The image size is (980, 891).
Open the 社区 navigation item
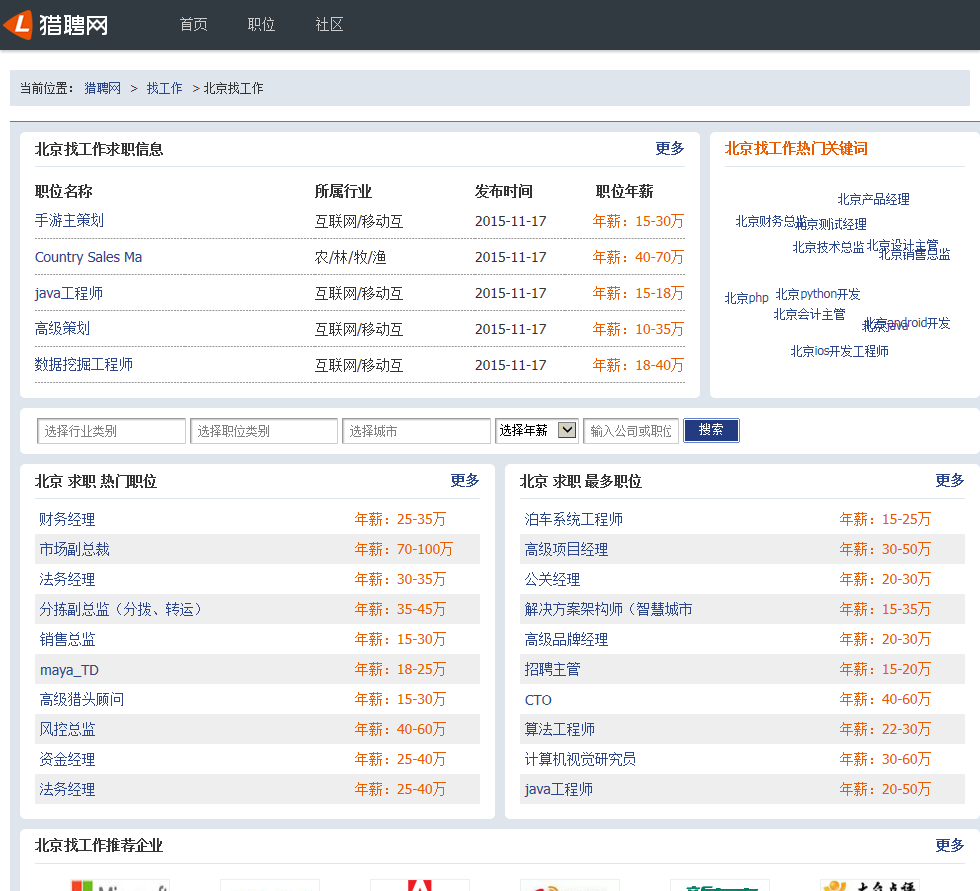tap(329, 24)
